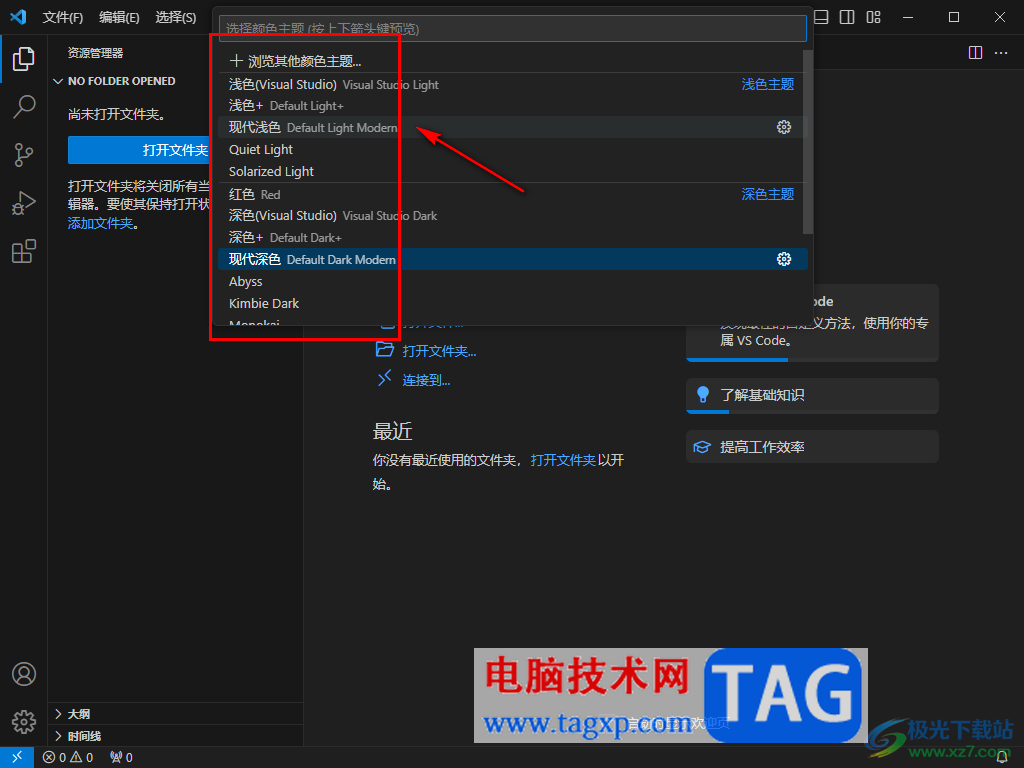
Task: Open the 提高工作效率 walkthrough card
Action: (812, 447)
